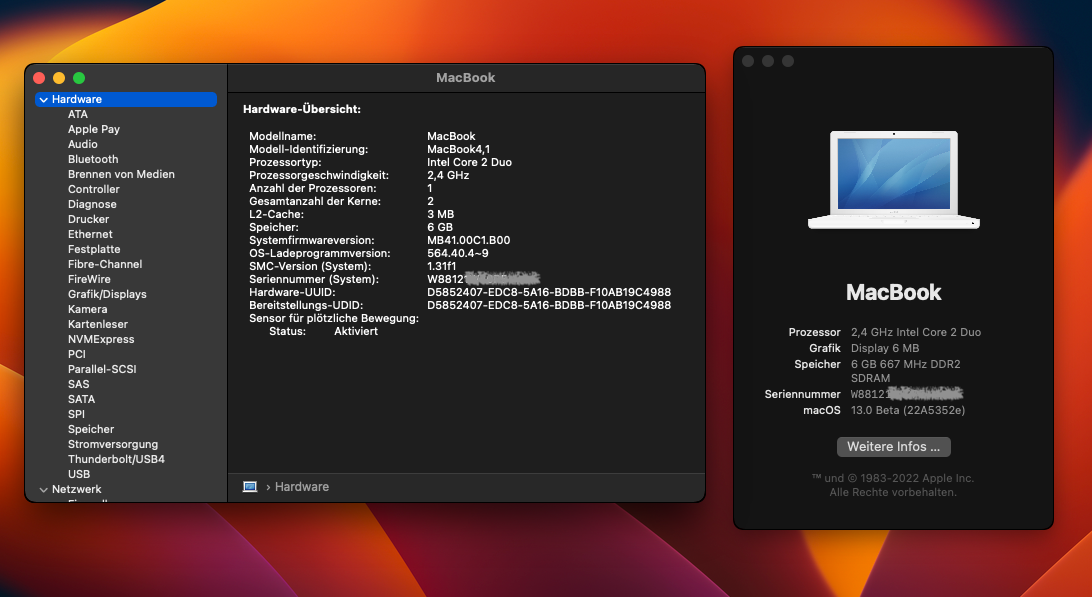The image size is (1092, 597).
Task: Select Audio in the sidebar
Action: [83, 144]
